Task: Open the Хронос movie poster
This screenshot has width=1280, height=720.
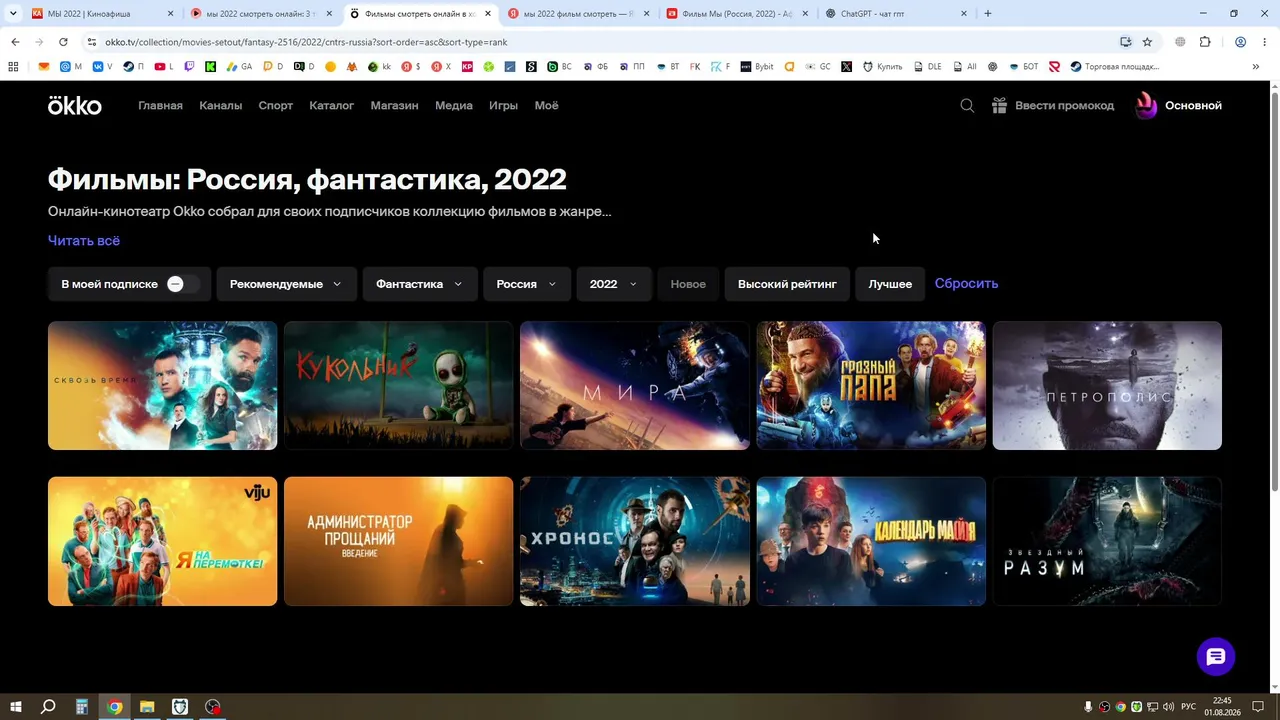Action: (x=634, y=541)
